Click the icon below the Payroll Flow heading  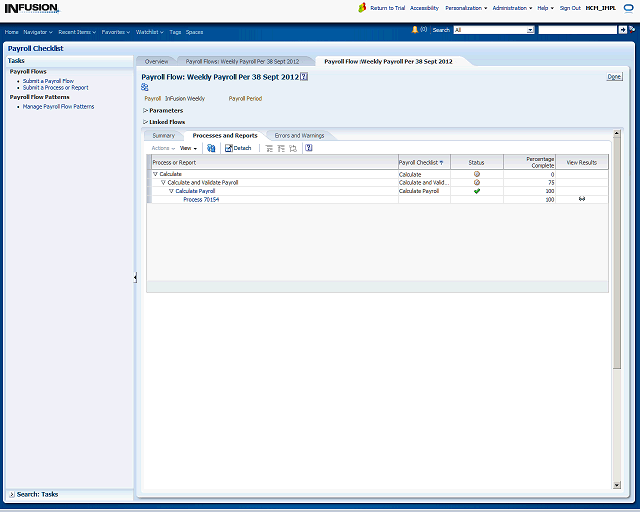point(145,87)
